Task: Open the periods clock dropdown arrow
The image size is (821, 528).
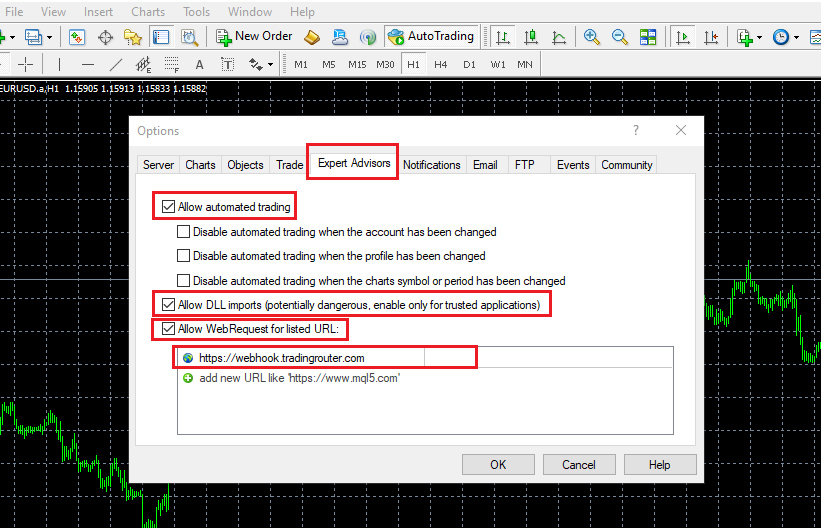Action: click(x=796, y=38)
